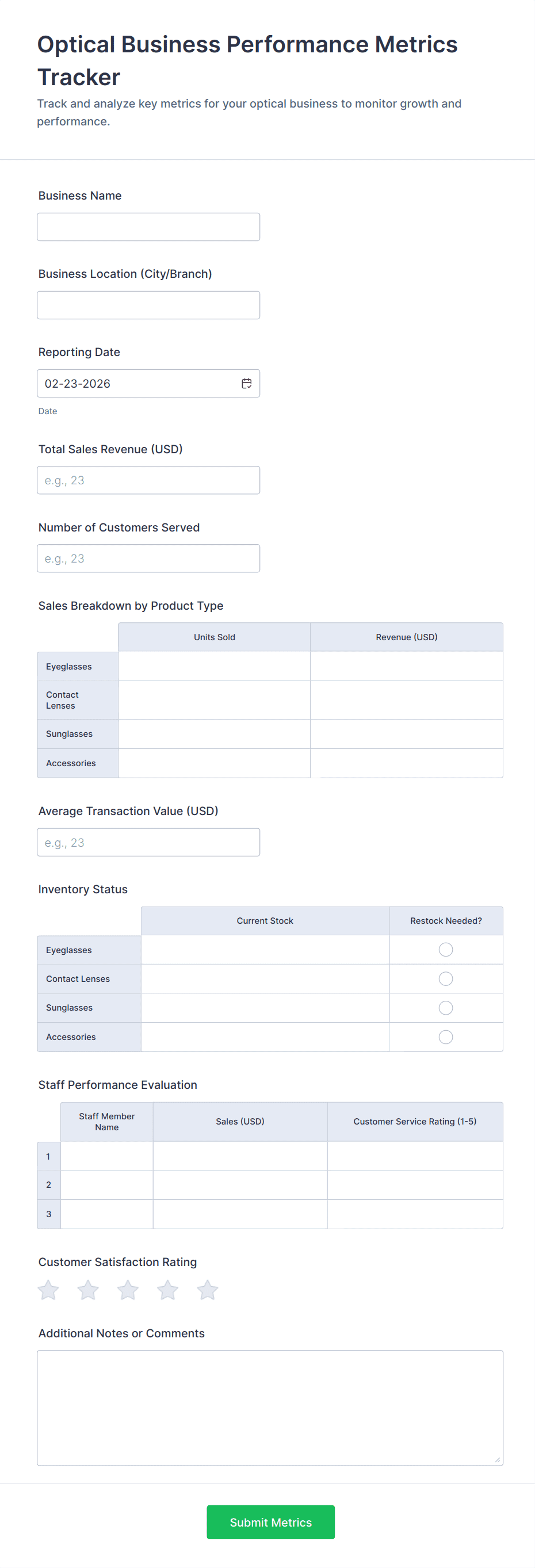Click the Sunglasses Current Stock cell

(265, 1008)
